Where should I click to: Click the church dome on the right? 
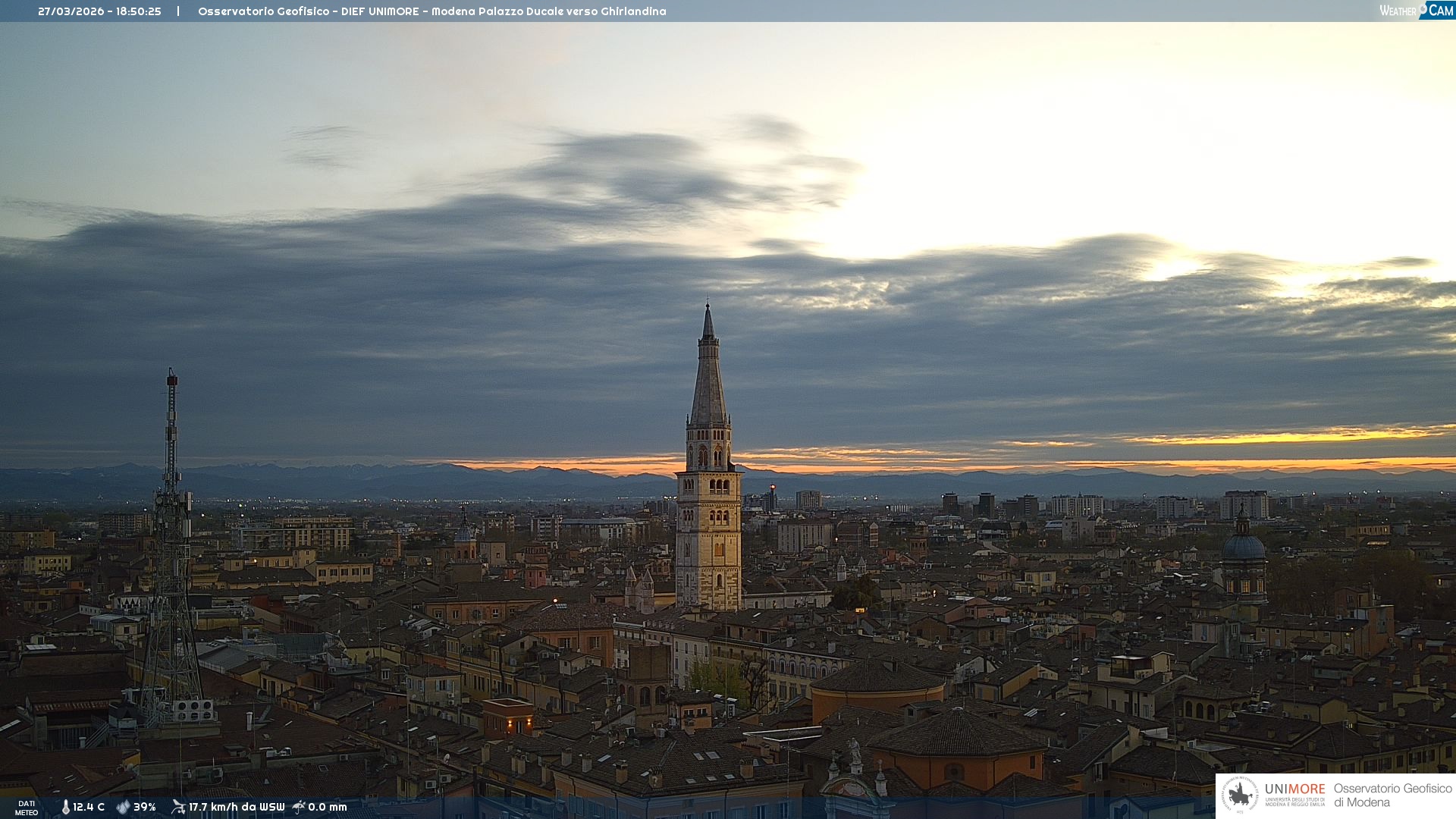1244,546
